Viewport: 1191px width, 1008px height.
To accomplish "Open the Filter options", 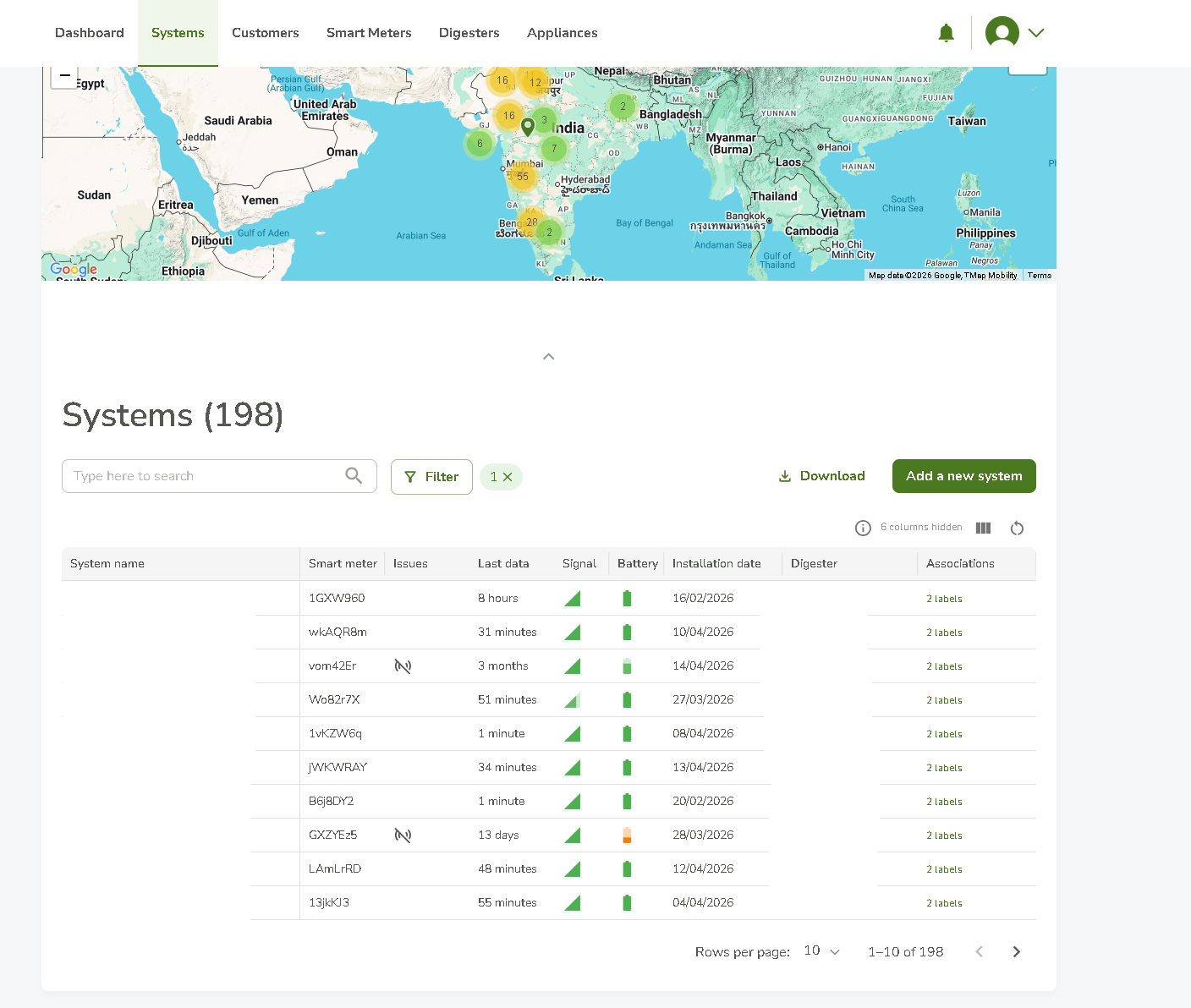I will [431, 477].
